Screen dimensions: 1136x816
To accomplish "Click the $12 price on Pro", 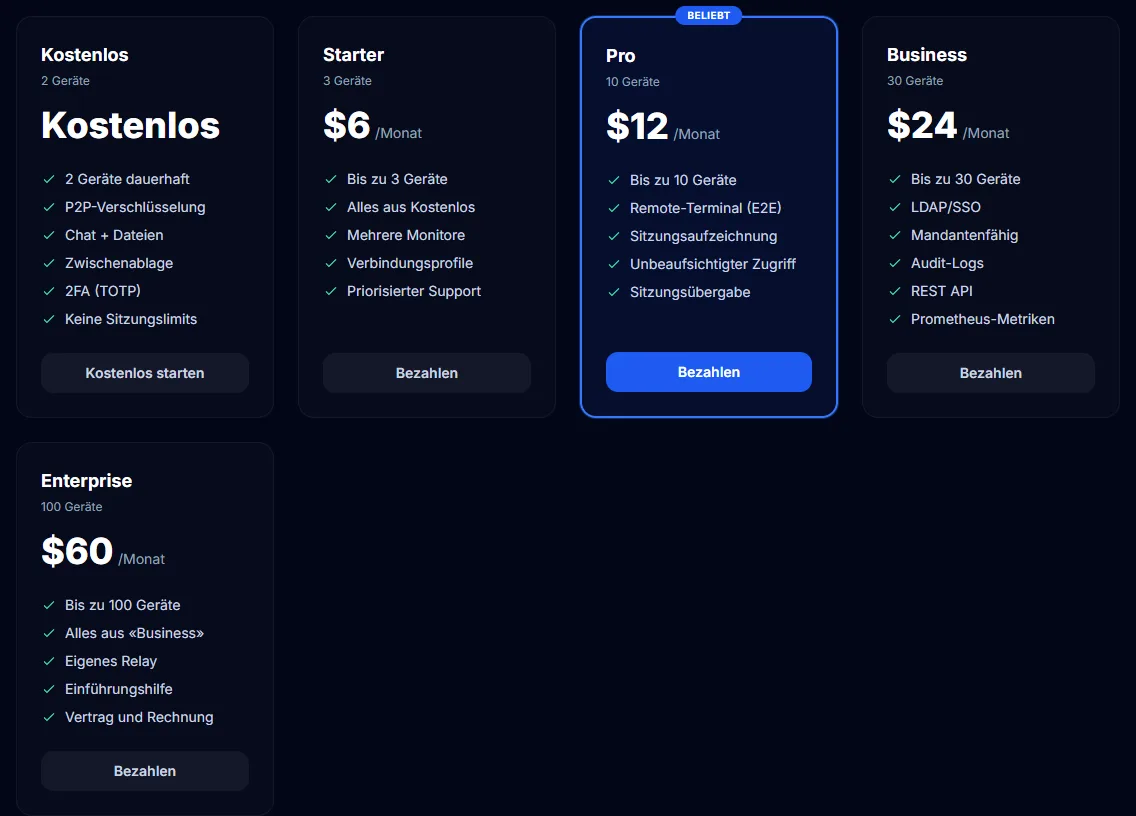I will click(638, 126).
